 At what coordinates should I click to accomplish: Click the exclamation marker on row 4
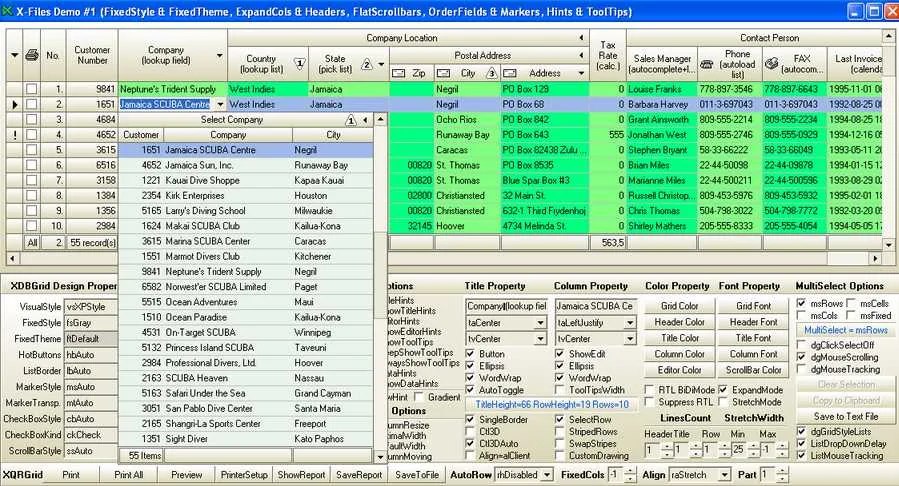point(15,135)
